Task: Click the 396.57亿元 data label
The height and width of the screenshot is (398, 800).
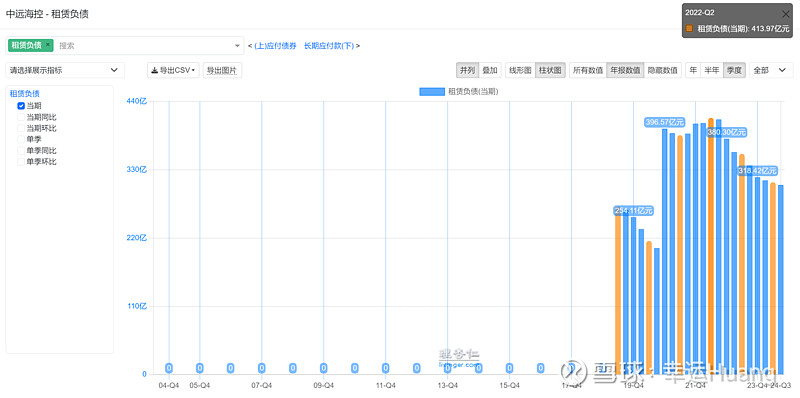Action: pos(664,122)
